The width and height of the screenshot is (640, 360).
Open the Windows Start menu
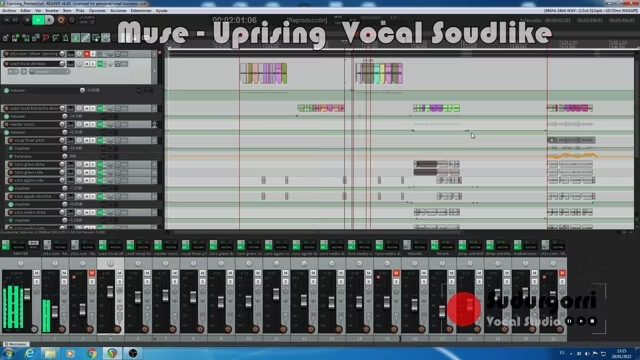pos(9,353)
